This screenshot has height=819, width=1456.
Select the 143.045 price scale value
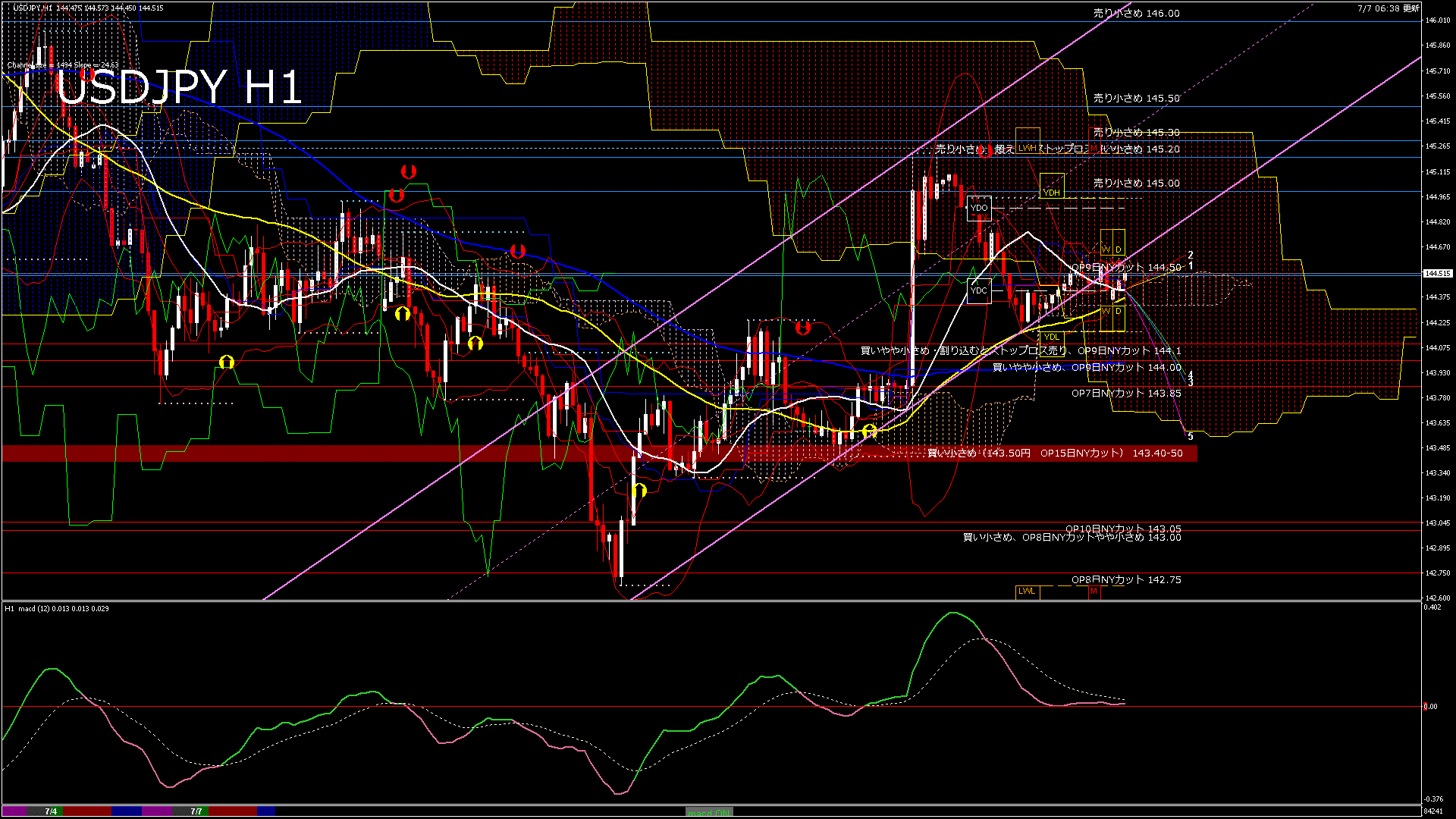(1438, 522)
